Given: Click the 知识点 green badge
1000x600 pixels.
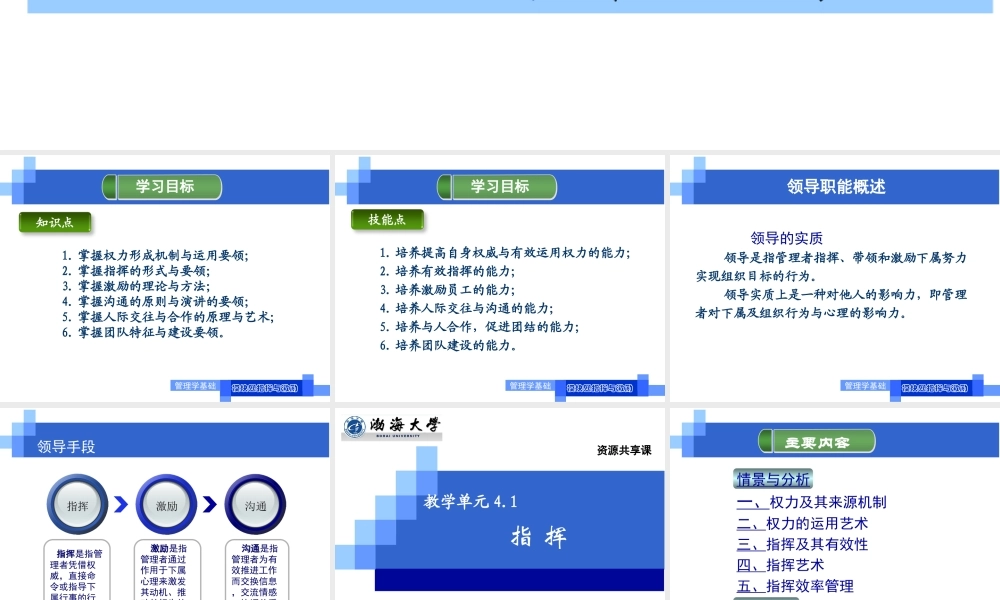Looking at the screenshot, I should point(55,222).
